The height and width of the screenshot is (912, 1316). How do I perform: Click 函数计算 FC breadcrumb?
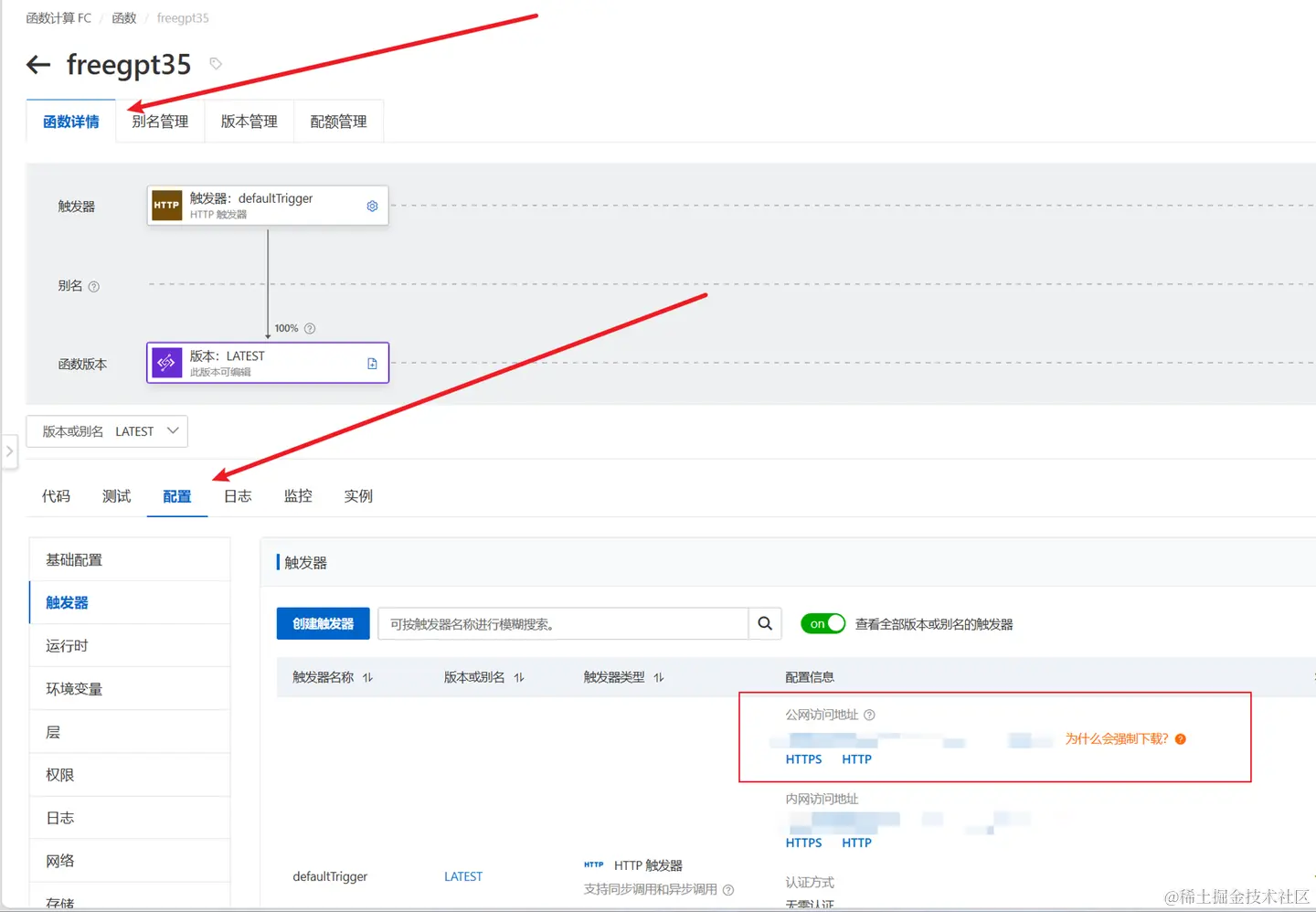pos(58,17)
